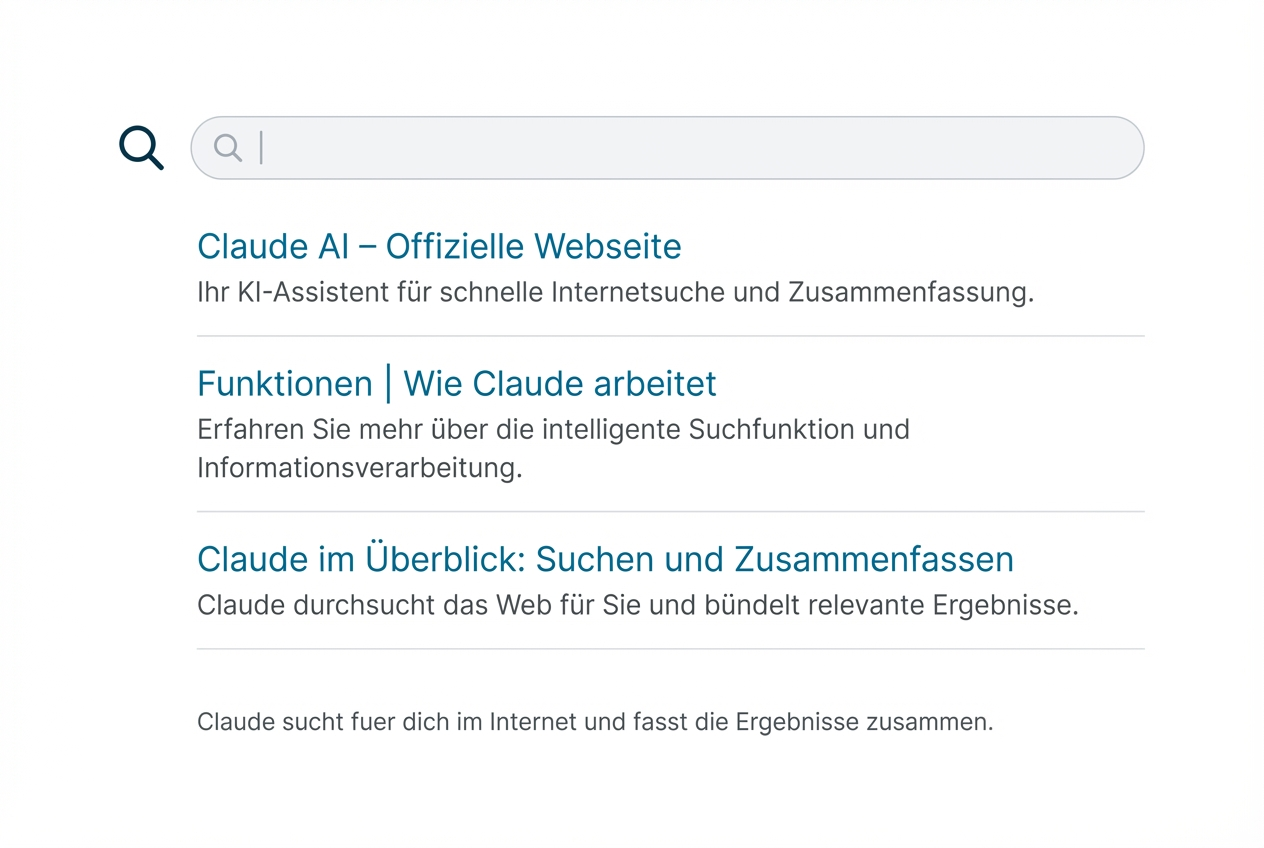
Task: Click the search icon inside the search bar
Action: point(228,147)
